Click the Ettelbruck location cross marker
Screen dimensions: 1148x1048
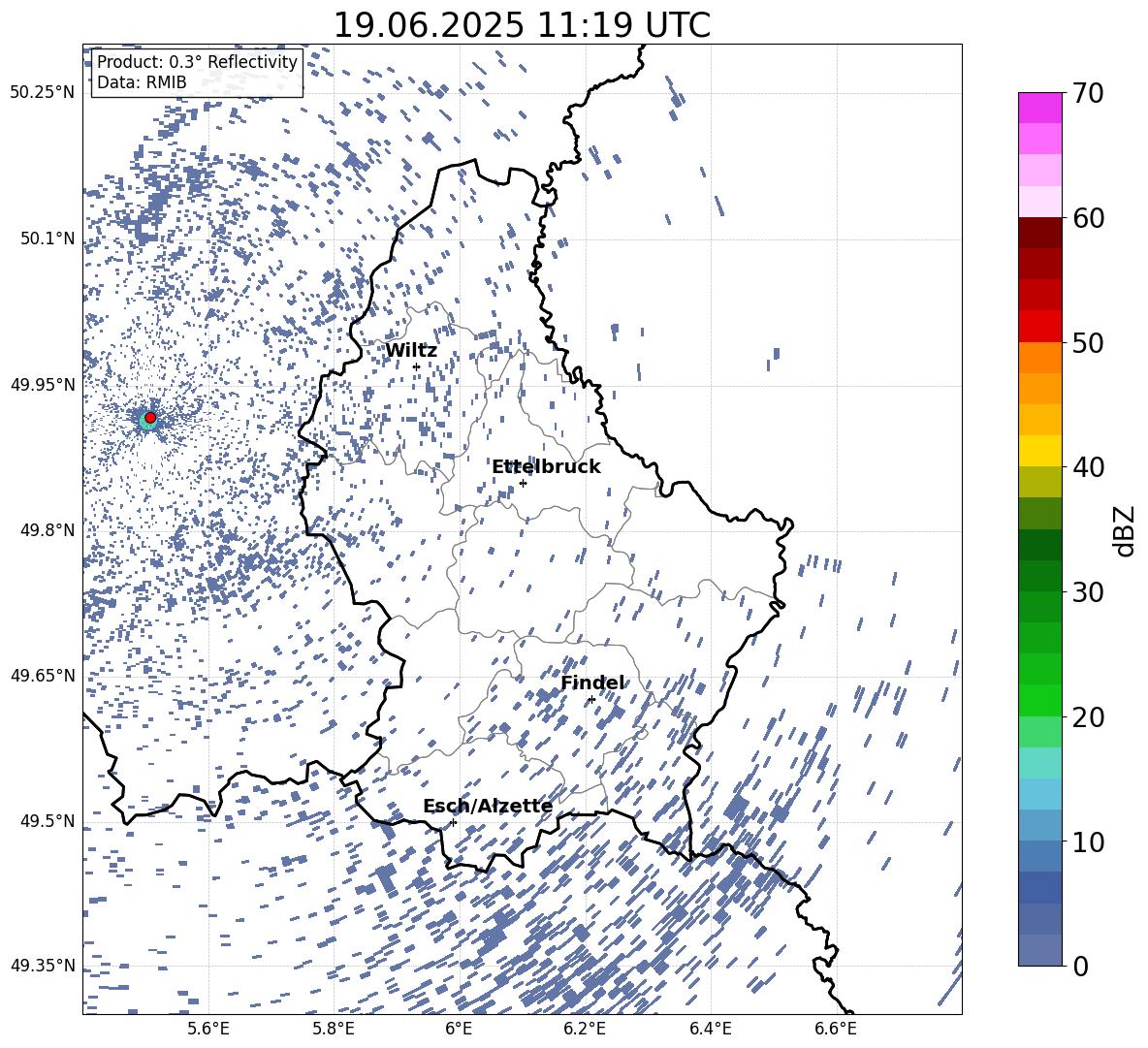[x=523, y=483]
